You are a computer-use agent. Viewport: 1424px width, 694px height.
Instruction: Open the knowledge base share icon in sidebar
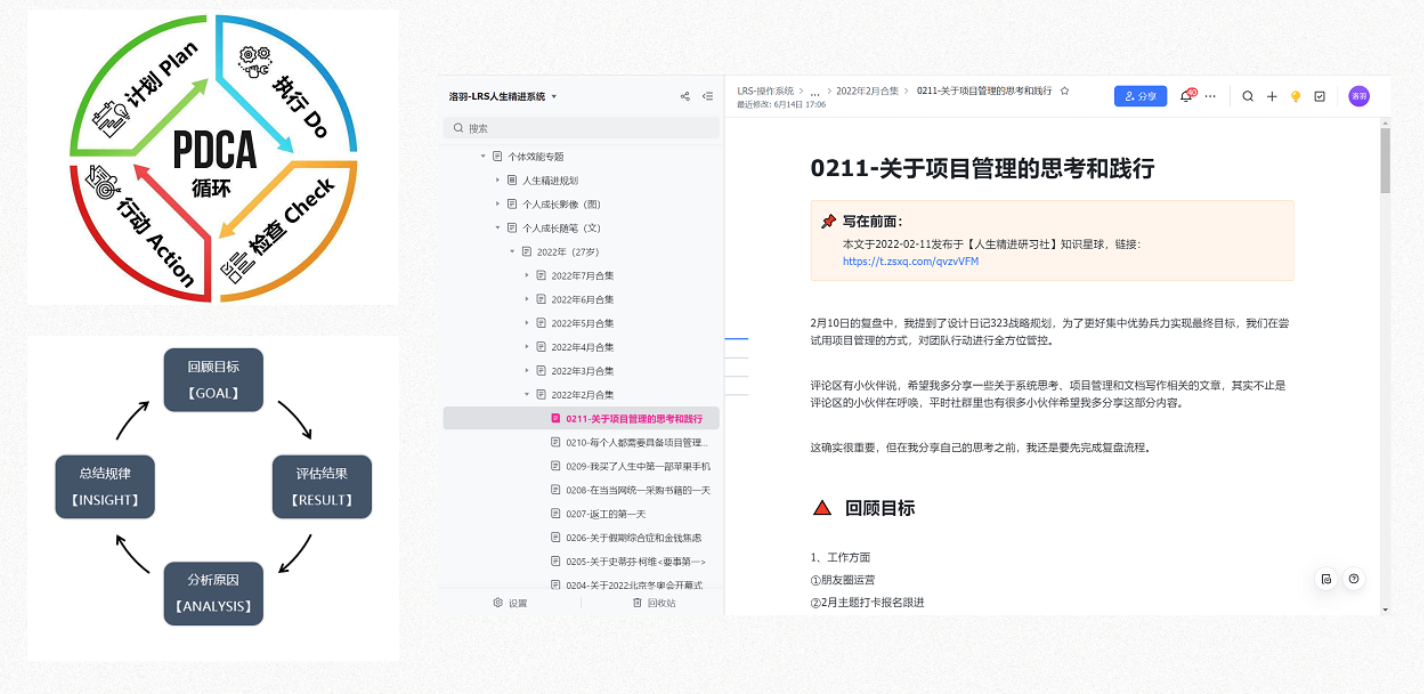pos(685,97)
